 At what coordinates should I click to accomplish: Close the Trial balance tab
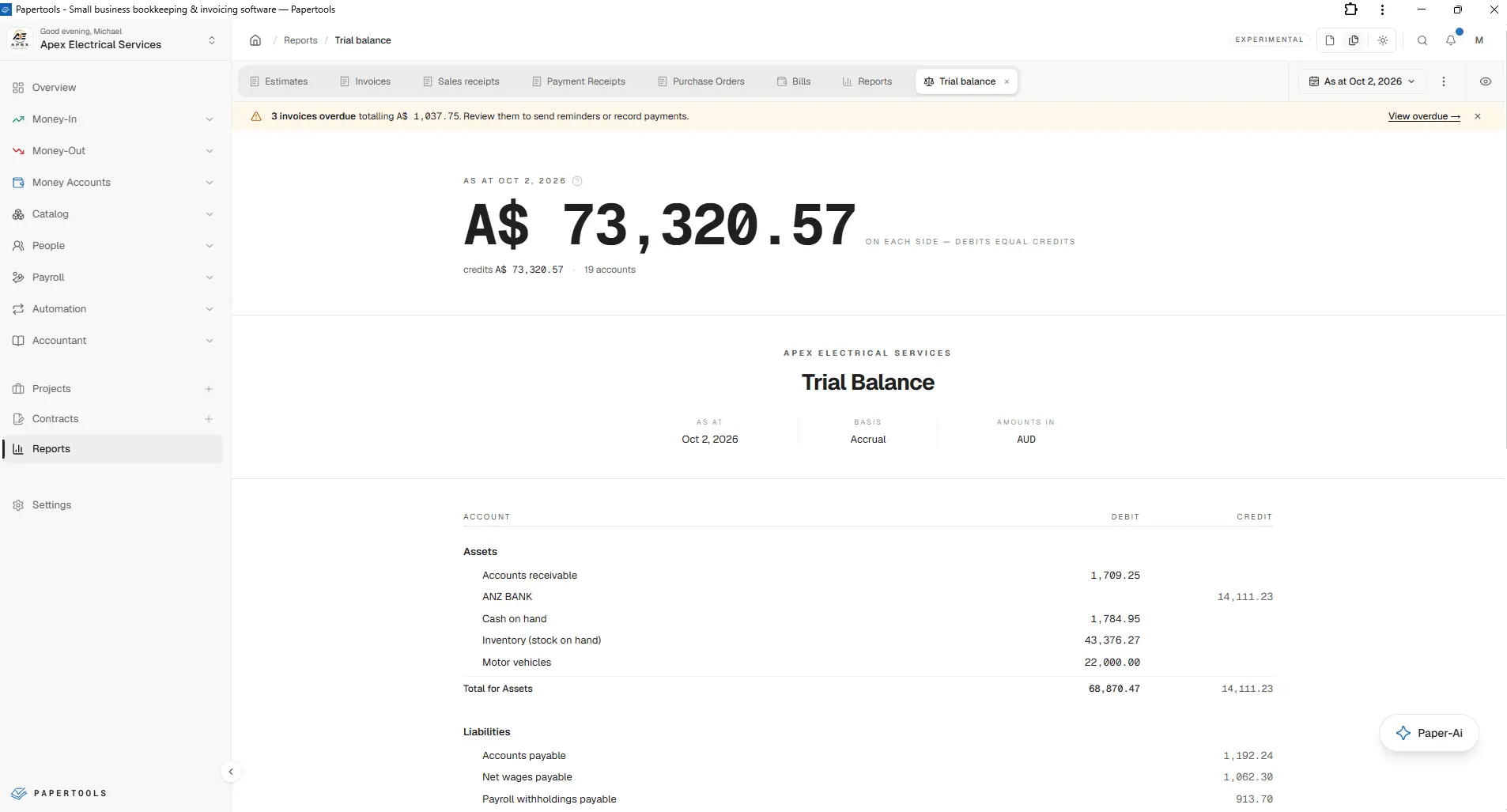tap(1007, 81)
